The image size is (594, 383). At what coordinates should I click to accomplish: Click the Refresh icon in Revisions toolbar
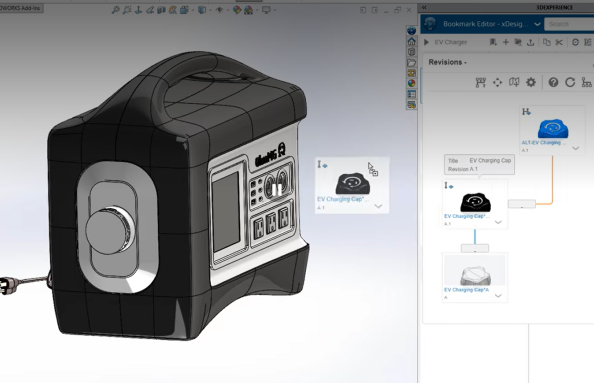pos(570,82)
